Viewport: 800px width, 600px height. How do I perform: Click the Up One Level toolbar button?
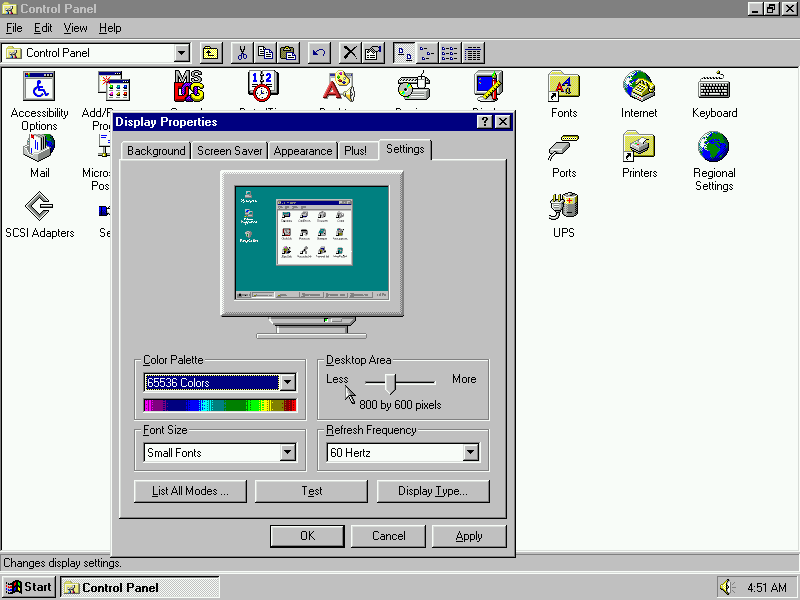211,53
